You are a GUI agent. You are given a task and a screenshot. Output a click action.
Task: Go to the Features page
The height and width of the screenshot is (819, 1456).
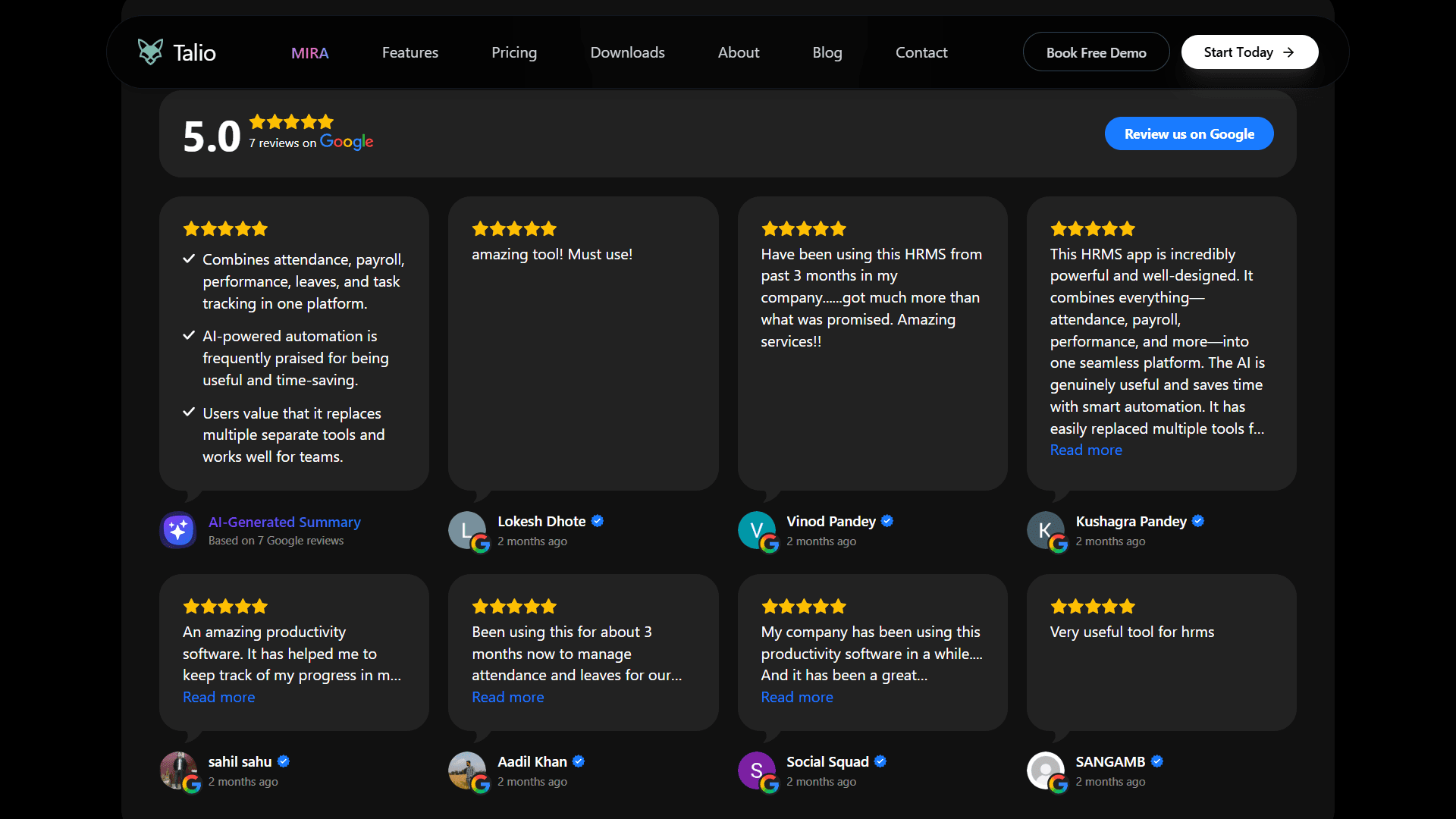click(410, 52)
